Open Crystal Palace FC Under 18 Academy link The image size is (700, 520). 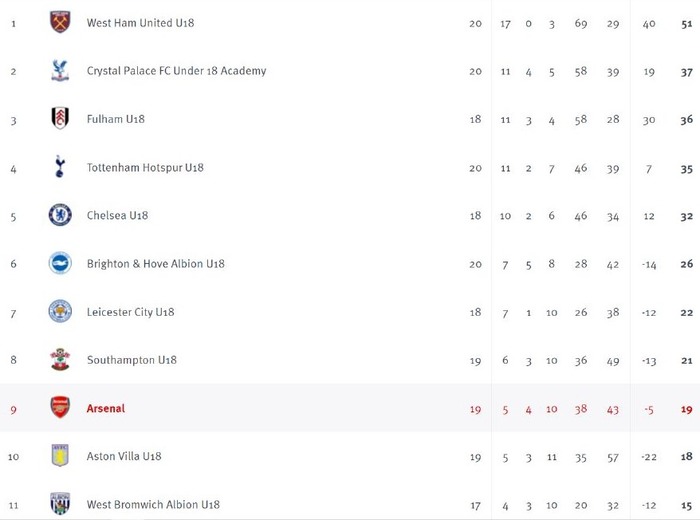176,71
